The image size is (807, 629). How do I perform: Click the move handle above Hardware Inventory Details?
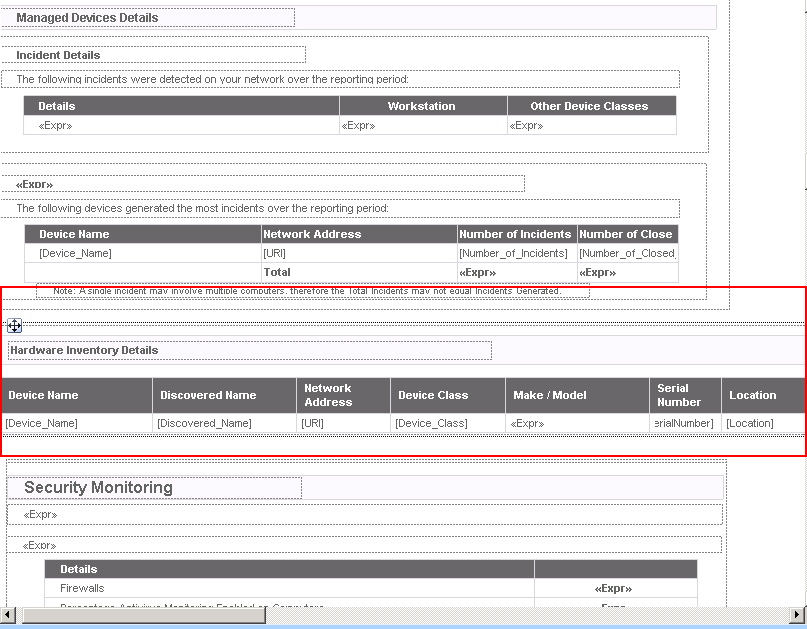(x=14, y=325)
